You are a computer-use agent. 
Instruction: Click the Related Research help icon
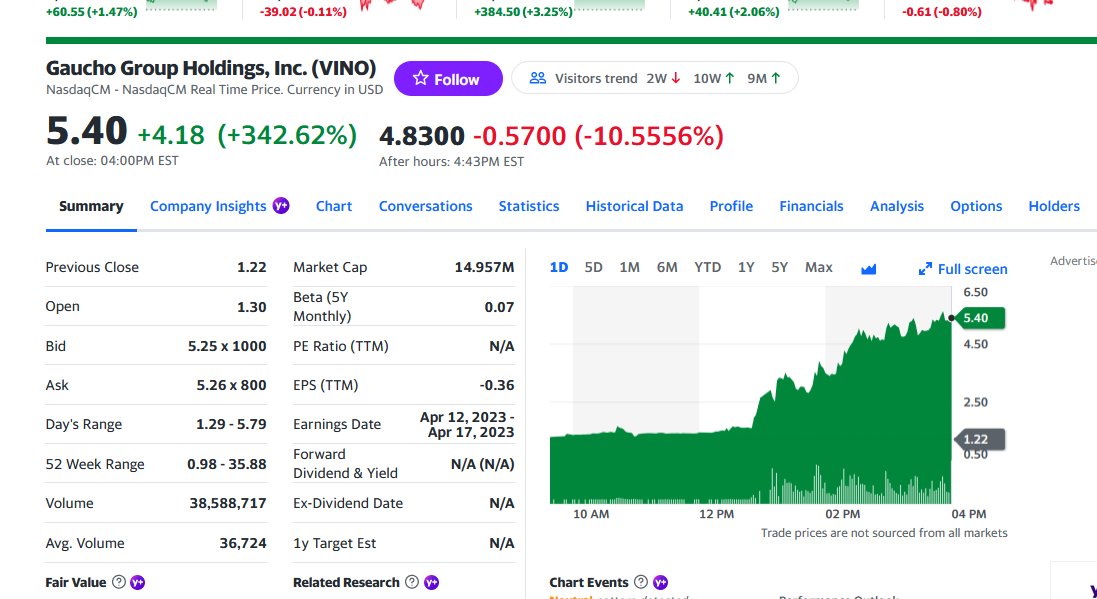[x=412, y=582]
